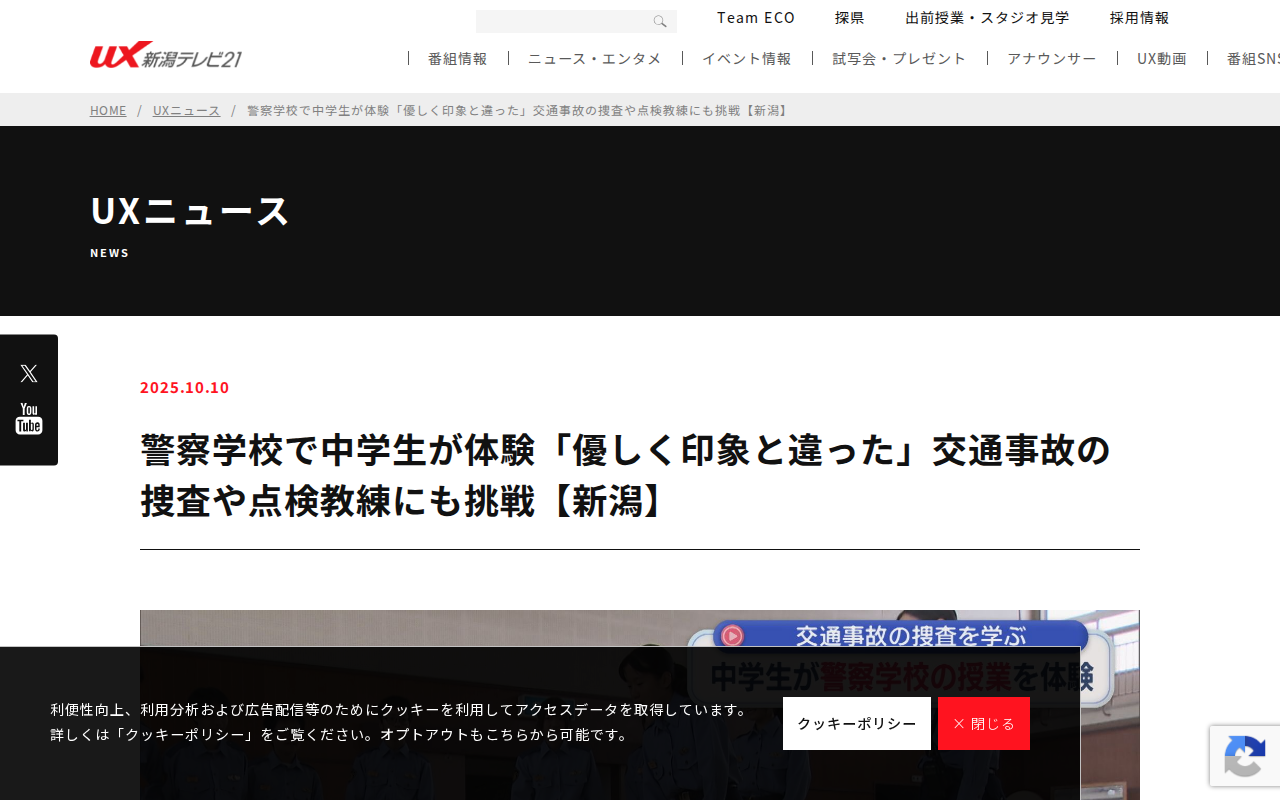
Task: Open the X social sidebar icon
Action: [29, 373]
